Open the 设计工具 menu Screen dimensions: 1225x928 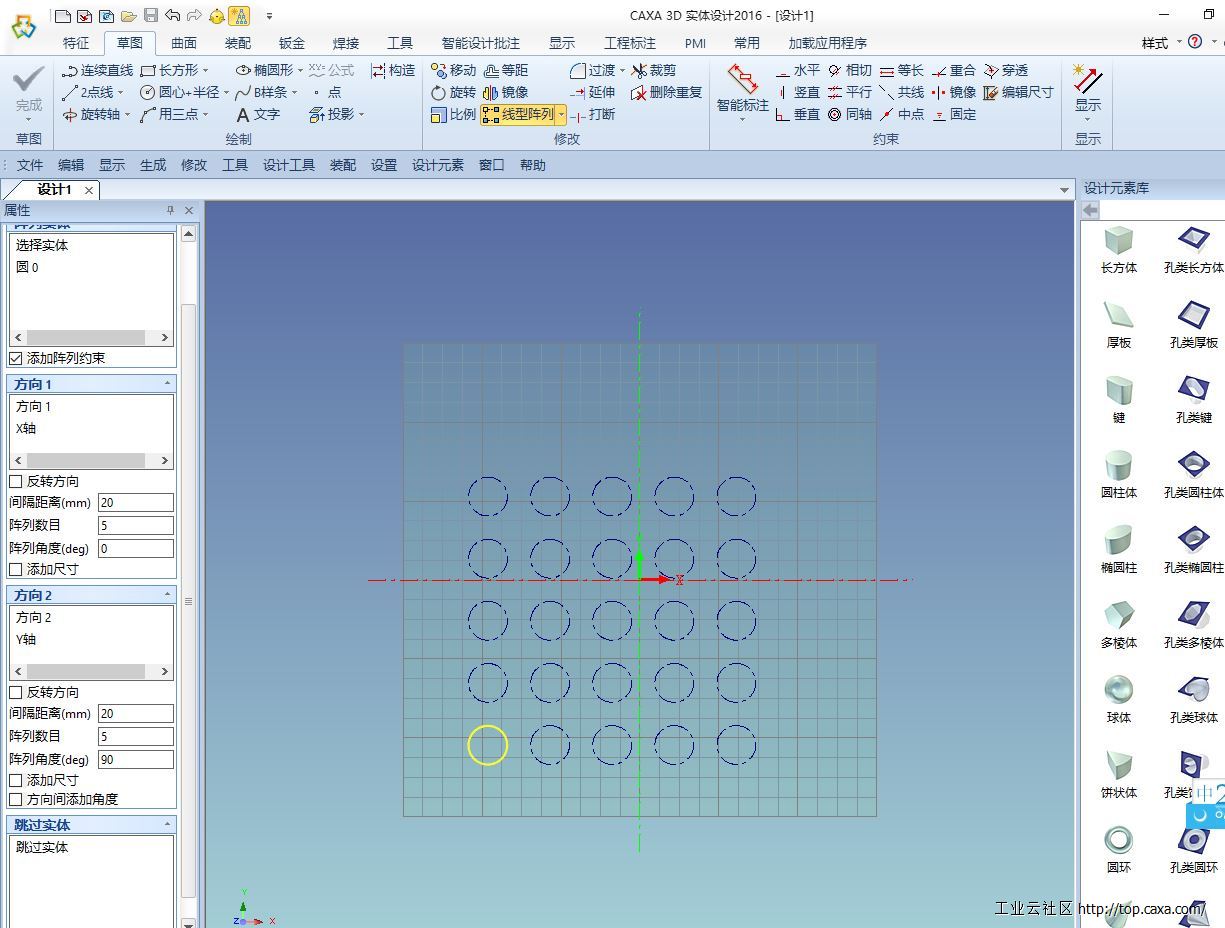pyautogui.click(x=288, y=165)
